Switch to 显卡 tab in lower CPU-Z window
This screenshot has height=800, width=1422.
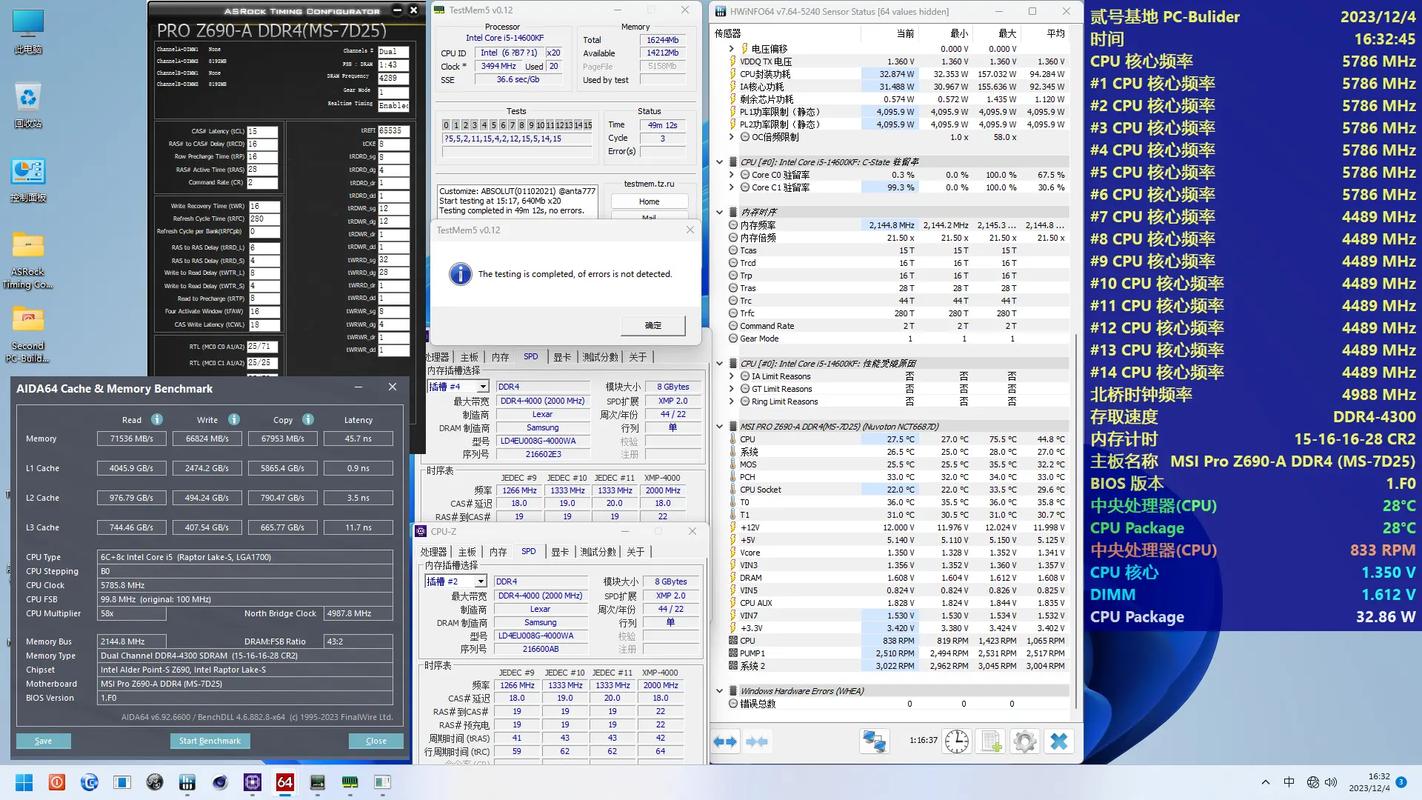[560, 552]
